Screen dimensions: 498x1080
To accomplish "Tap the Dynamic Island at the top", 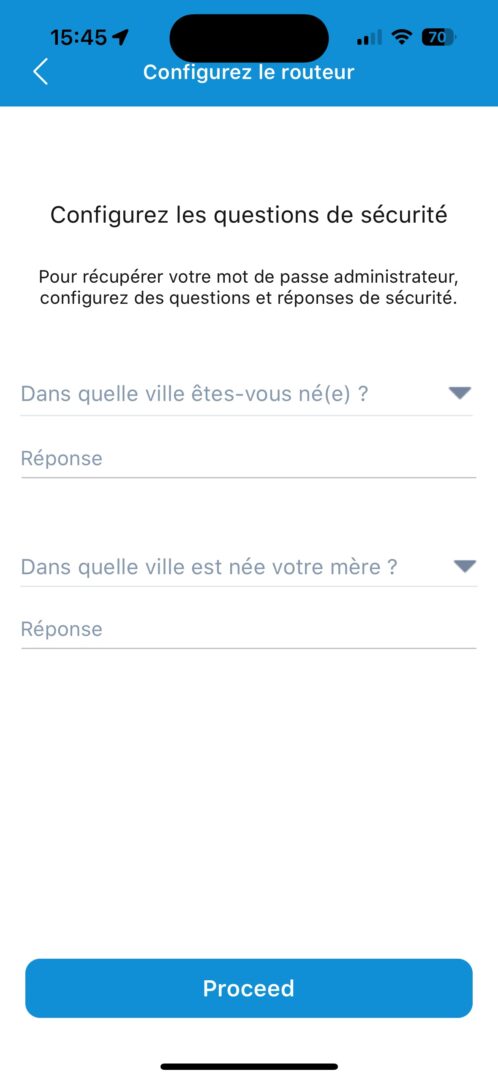I will pyautogui.click(x=249, y=38).
